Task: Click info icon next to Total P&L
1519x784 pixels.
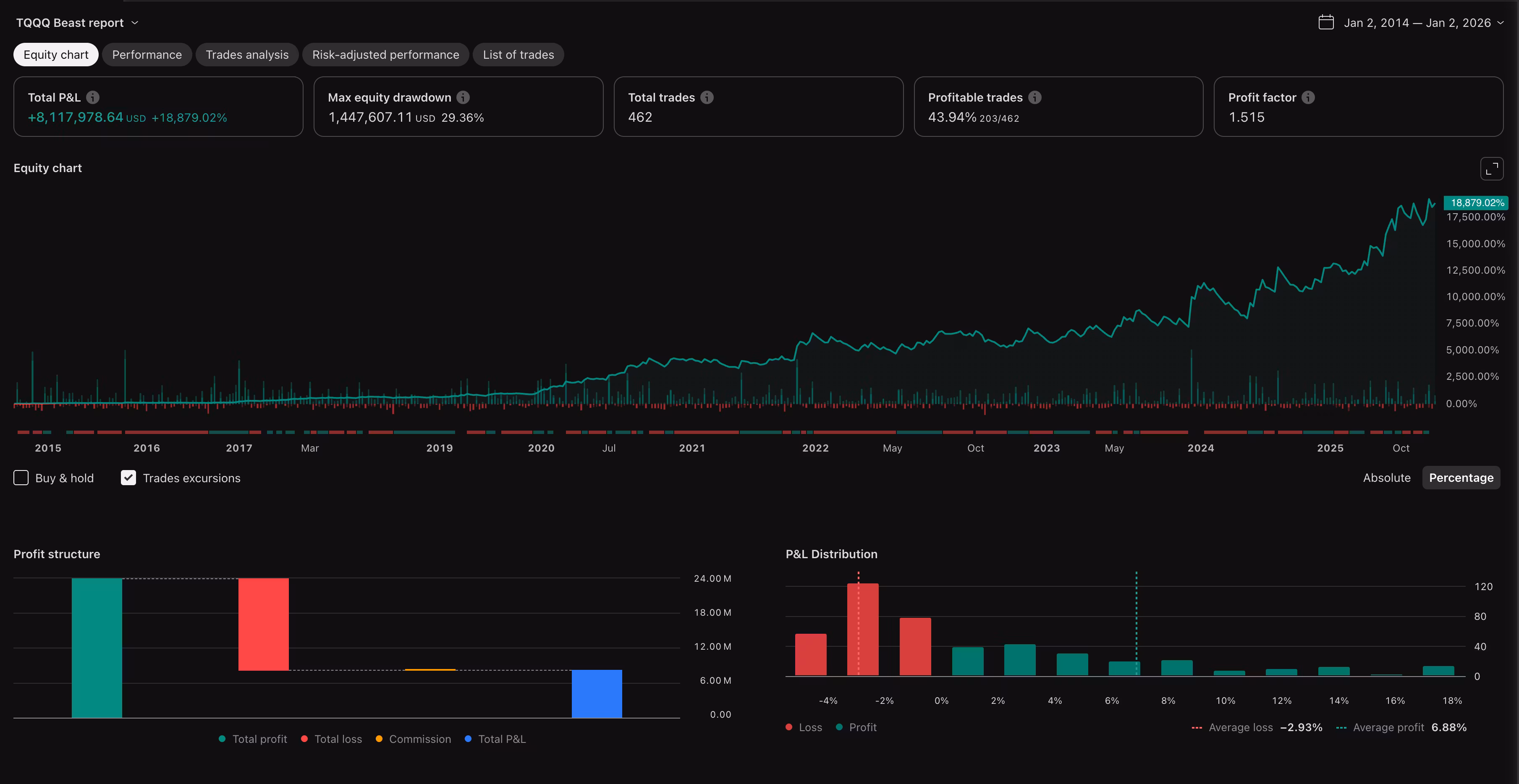Action: (x=93, y=97)
